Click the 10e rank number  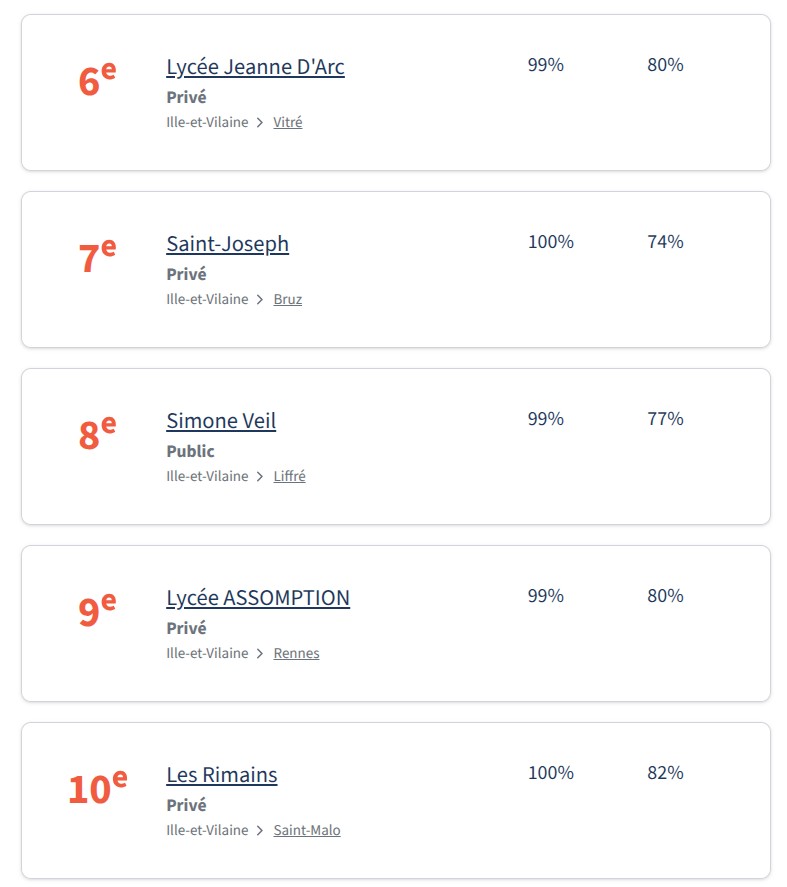pyautogui.click(x=97, y=788)
